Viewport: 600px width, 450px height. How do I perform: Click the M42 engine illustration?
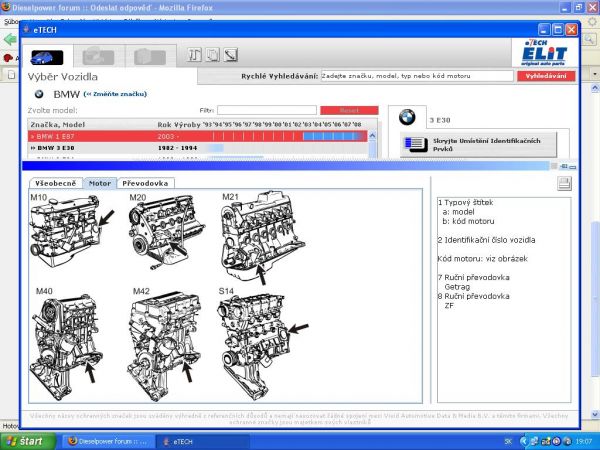point(165,344)
